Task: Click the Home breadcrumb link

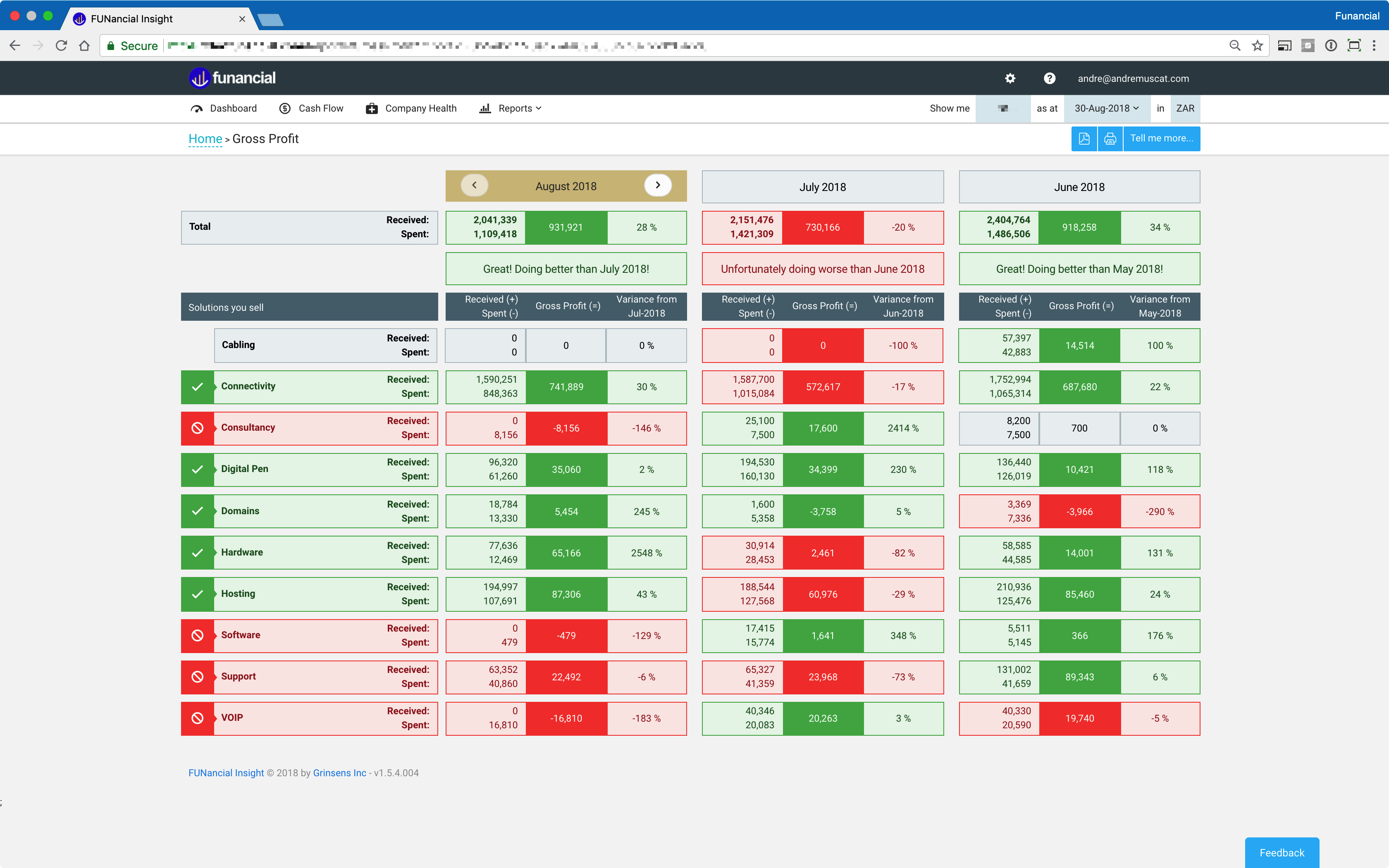Action: point(205,139)
